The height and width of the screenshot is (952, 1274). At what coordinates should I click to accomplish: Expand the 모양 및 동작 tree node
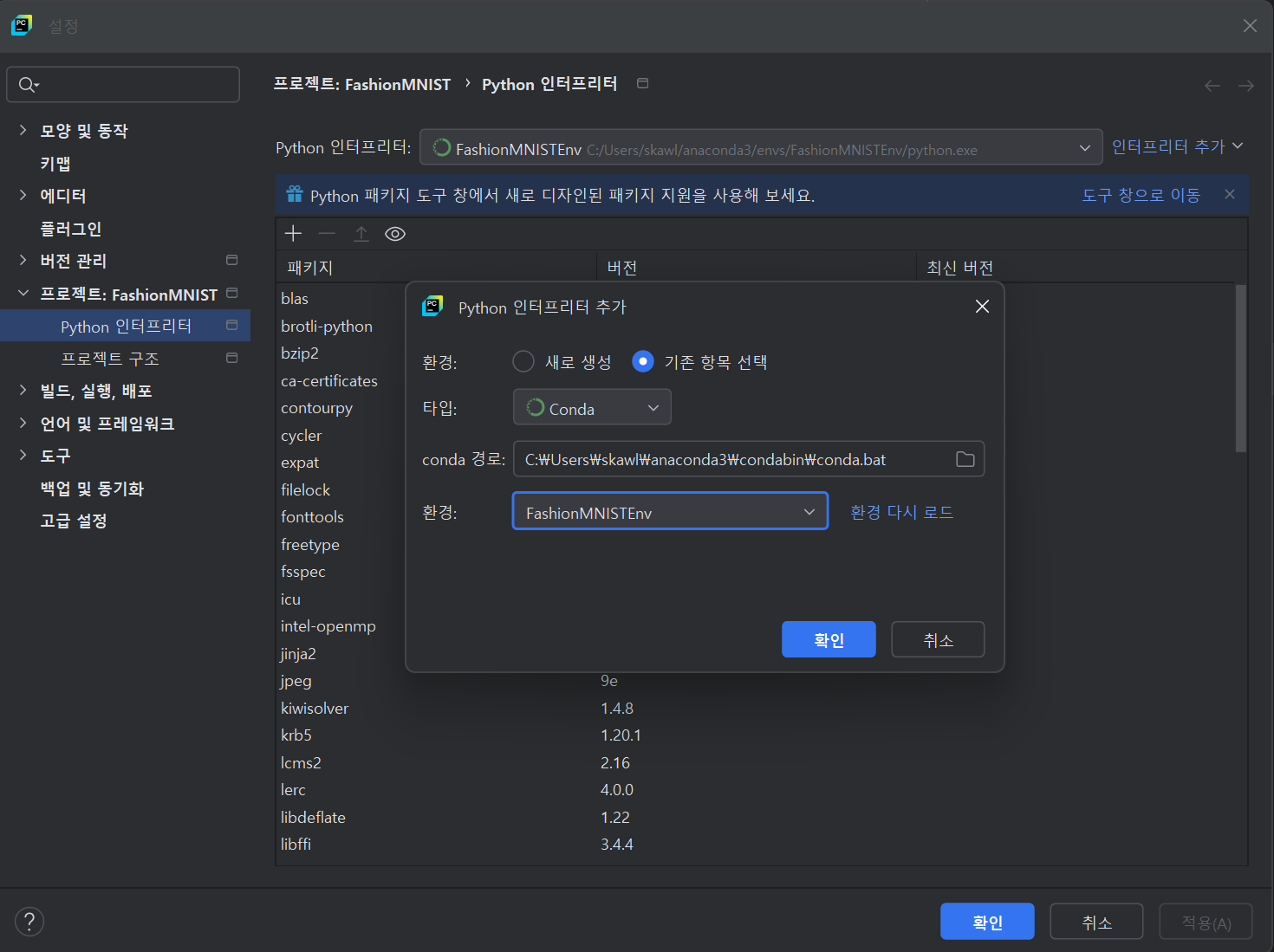[23, 130]
